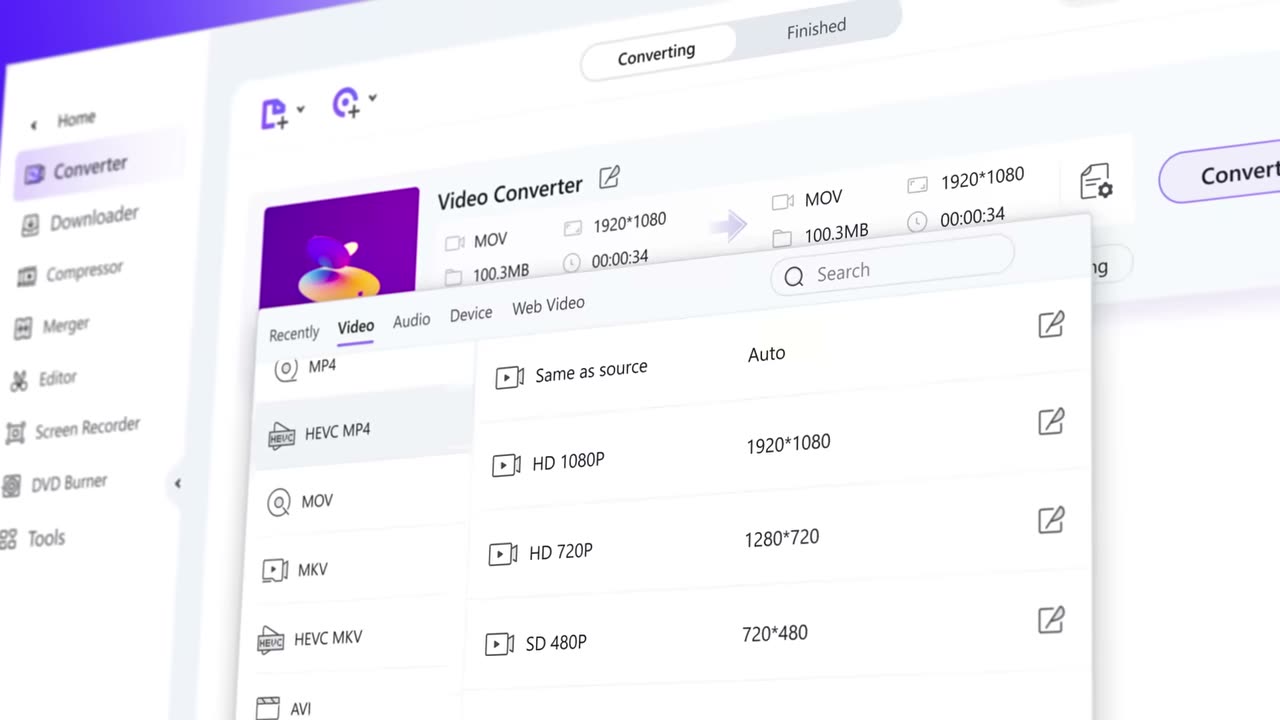Select the Recently format tab
Screen dimensions: 1280x720
[294, 333]
